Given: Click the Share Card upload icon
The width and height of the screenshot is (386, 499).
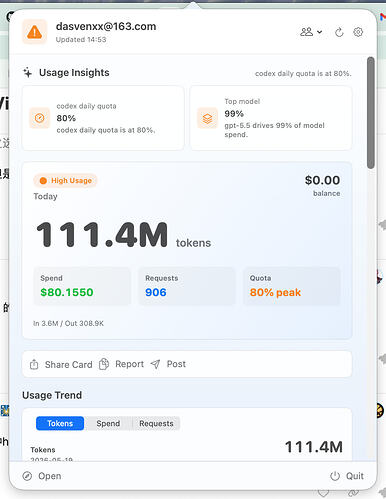Looking at the screenshot, I should pyautogui.click(x=34, y=364).
